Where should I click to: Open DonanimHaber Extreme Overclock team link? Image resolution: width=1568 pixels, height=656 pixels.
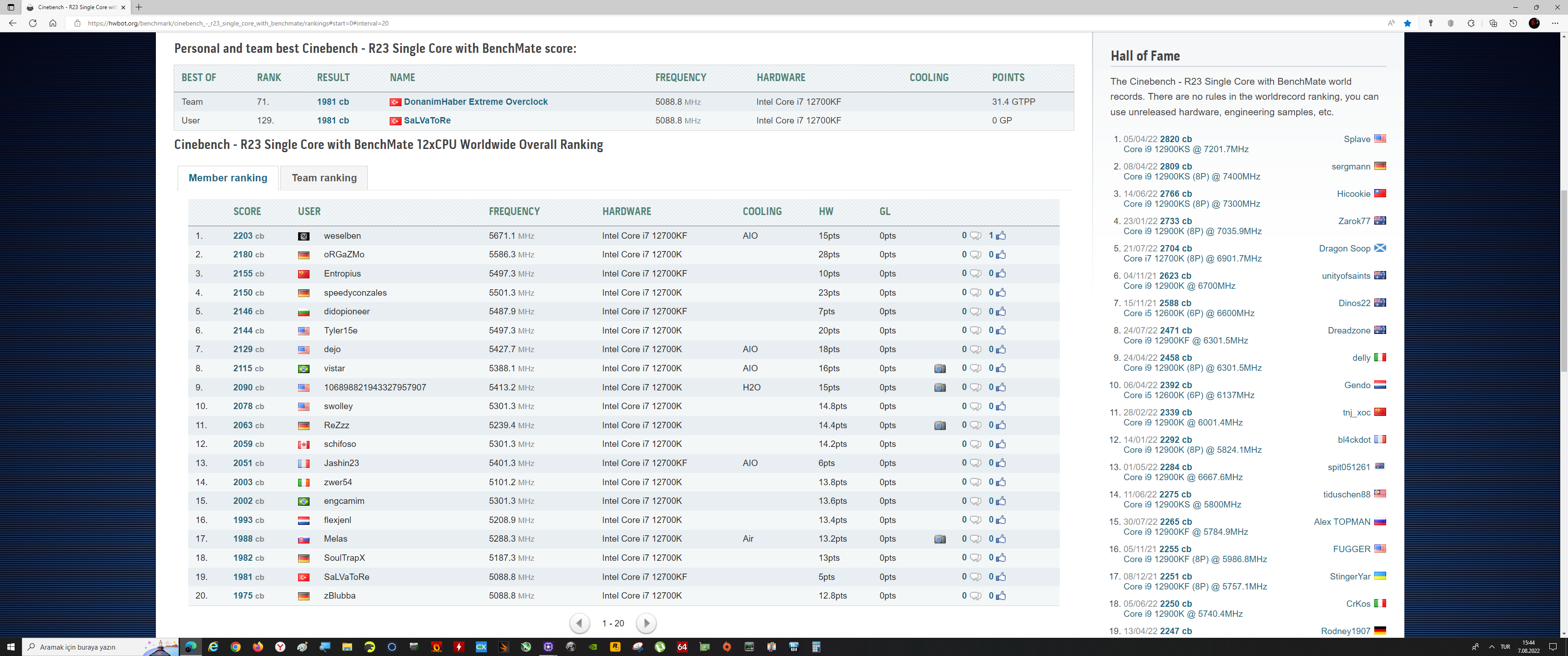[x=475, y=102]
